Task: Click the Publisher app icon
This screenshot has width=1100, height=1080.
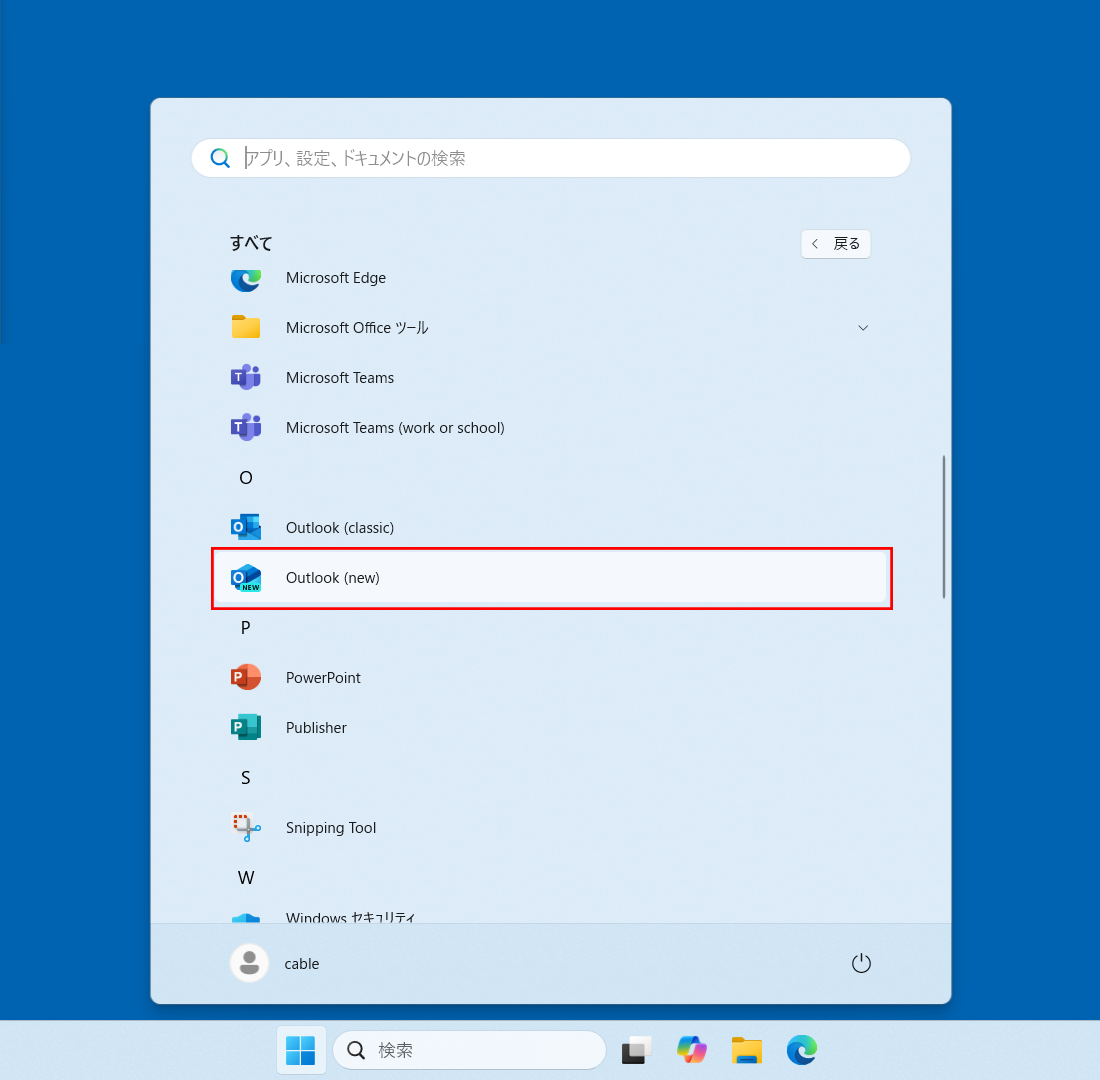Action: (246, 727)
